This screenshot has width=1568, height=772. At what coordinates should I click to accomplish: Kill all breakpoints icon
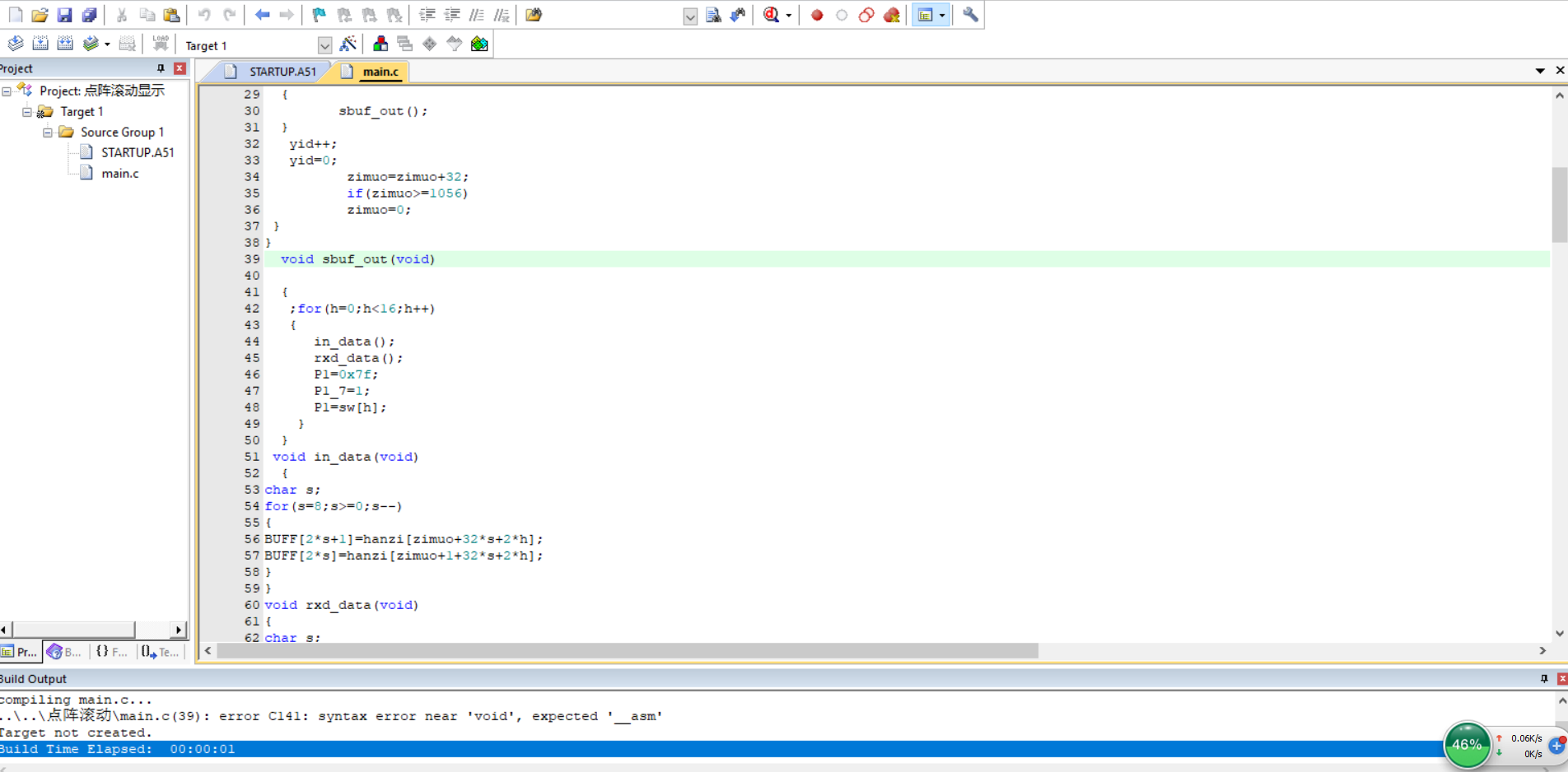coord(891,15)
